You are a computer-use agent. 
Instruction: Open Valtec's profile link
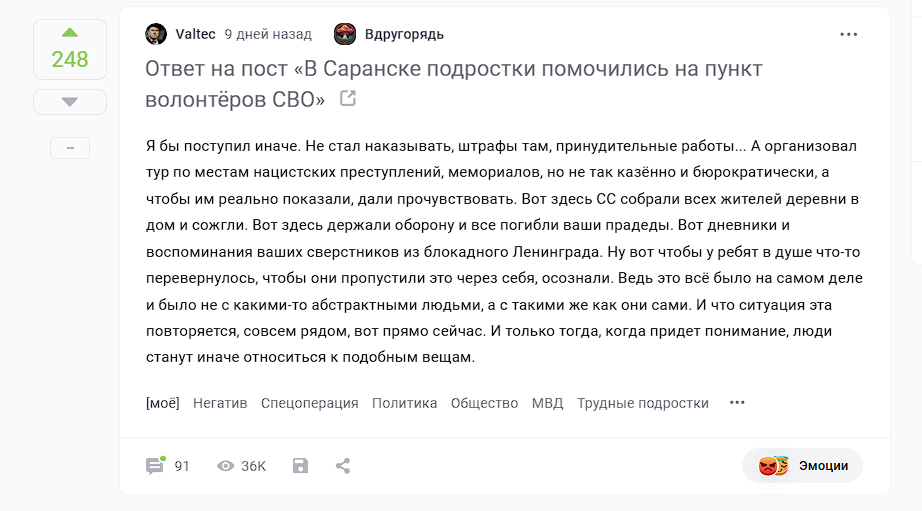click(x=195, y=34)
